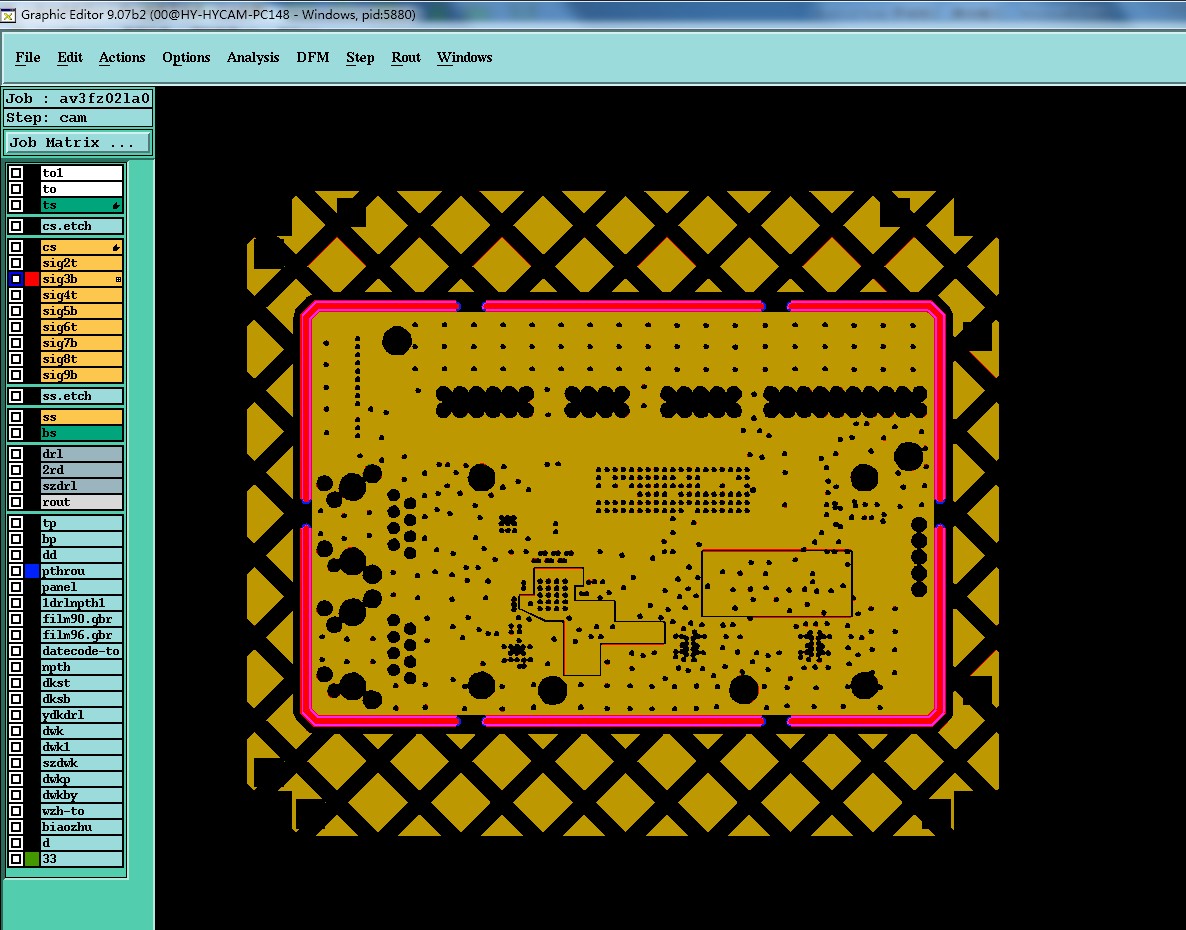
Task: Toggle checkbox for layer rout
Action: (16, 502)
